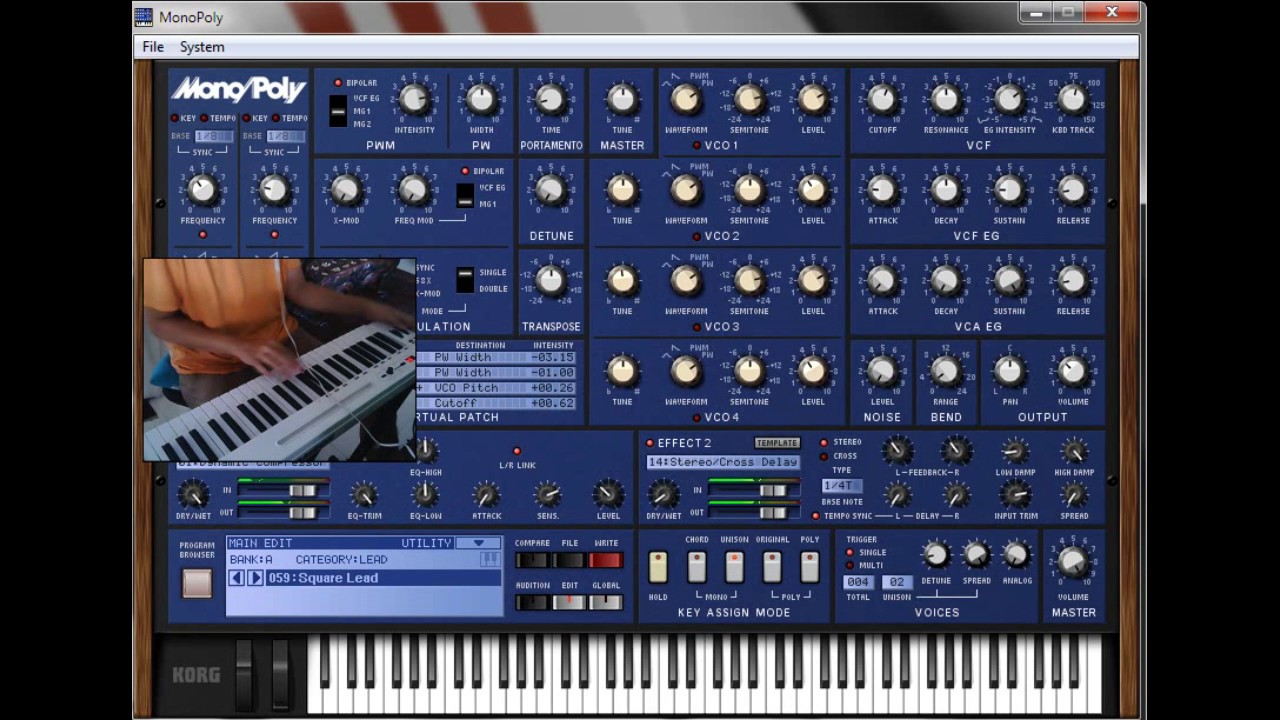This screenshot has height=720, width=1280.
Task: Click the TRANSPOSE knob
Action: 550,280
